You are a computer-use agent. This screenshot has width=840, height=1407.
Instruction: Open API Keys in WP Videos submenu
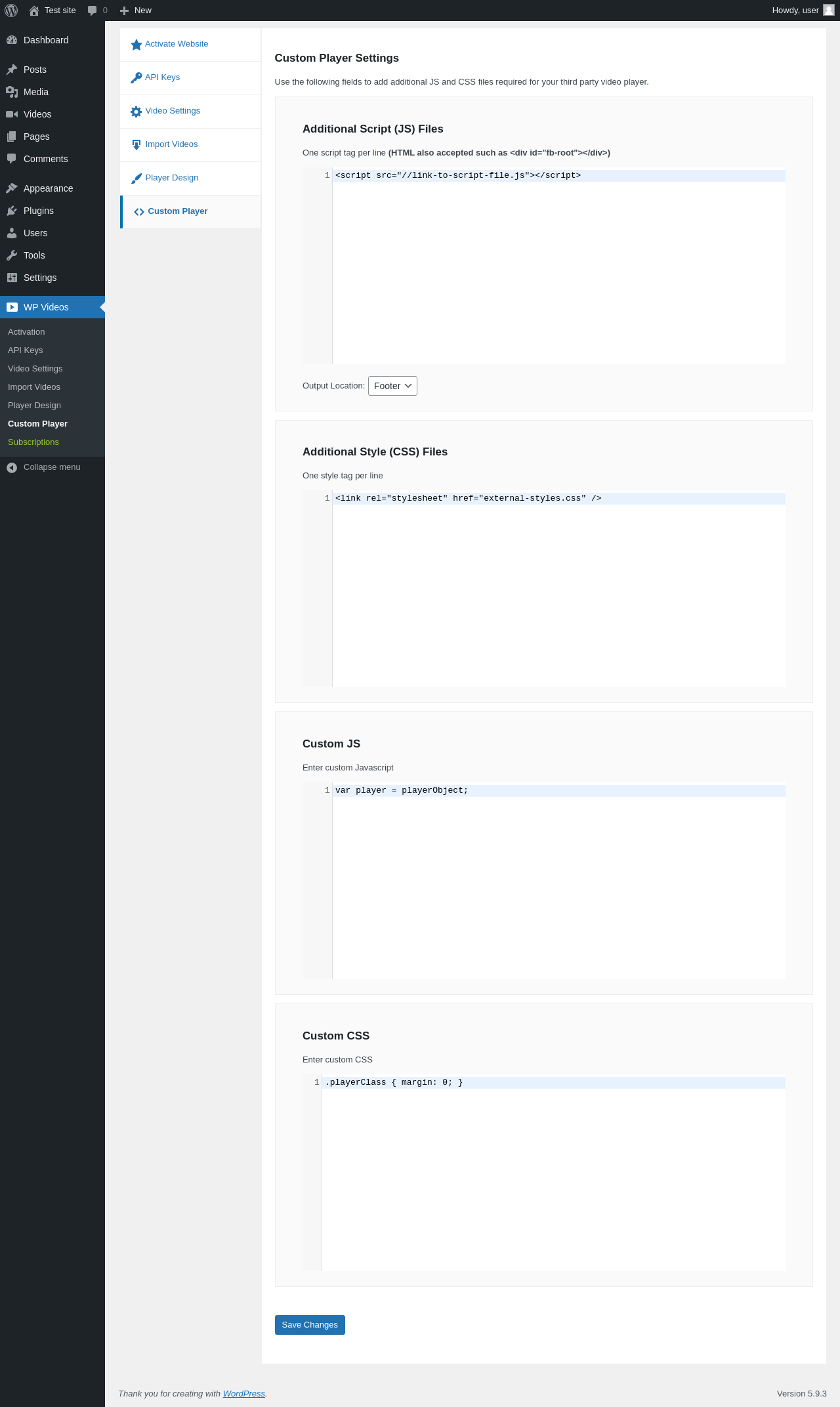[x=25, y=350]
